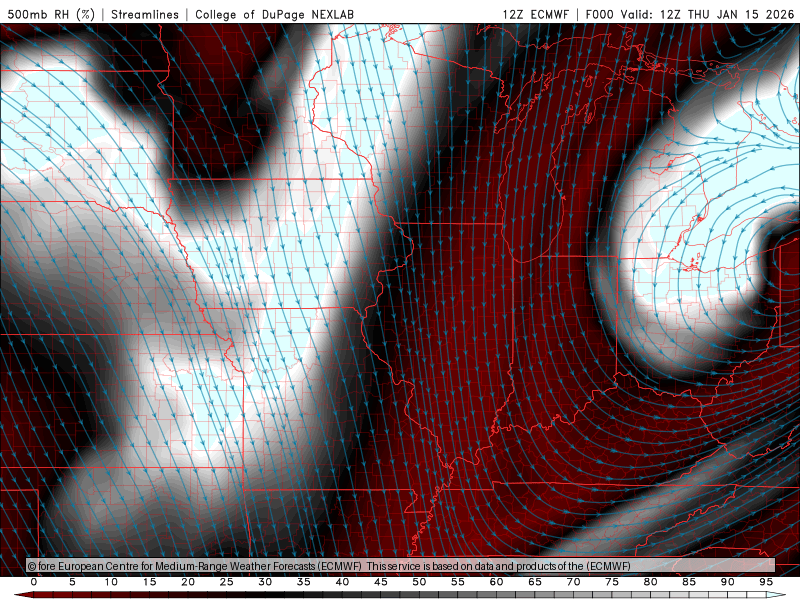Click the "70" colorbar label
Viewport: 800px width, 600px height.
point(573,582)
